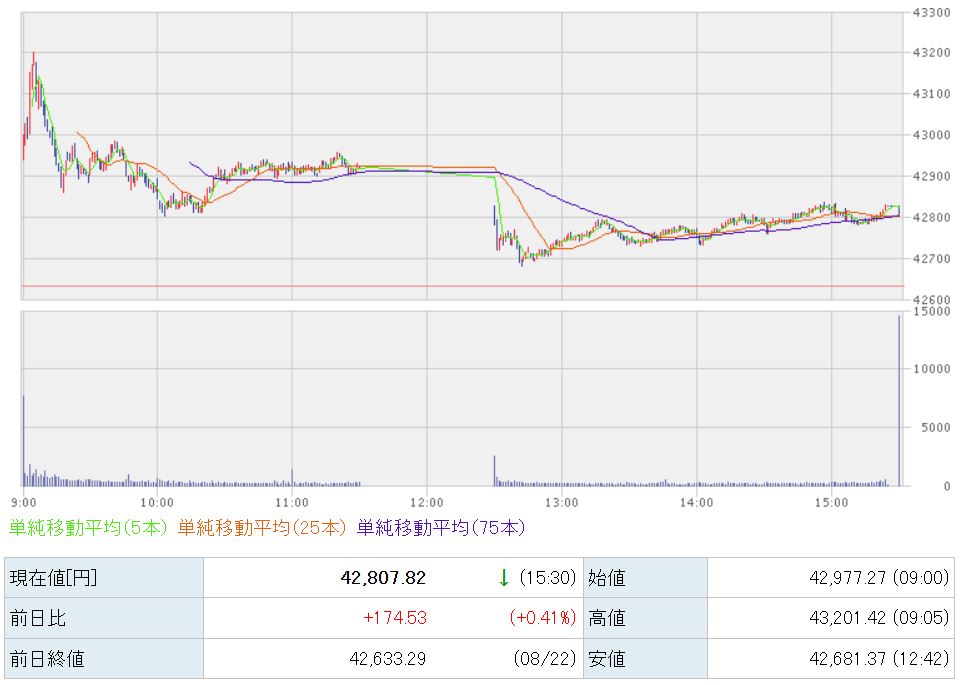964x685 pixels.
Task: Click the (+0.41%) percentage change
Action: (542, 617)
